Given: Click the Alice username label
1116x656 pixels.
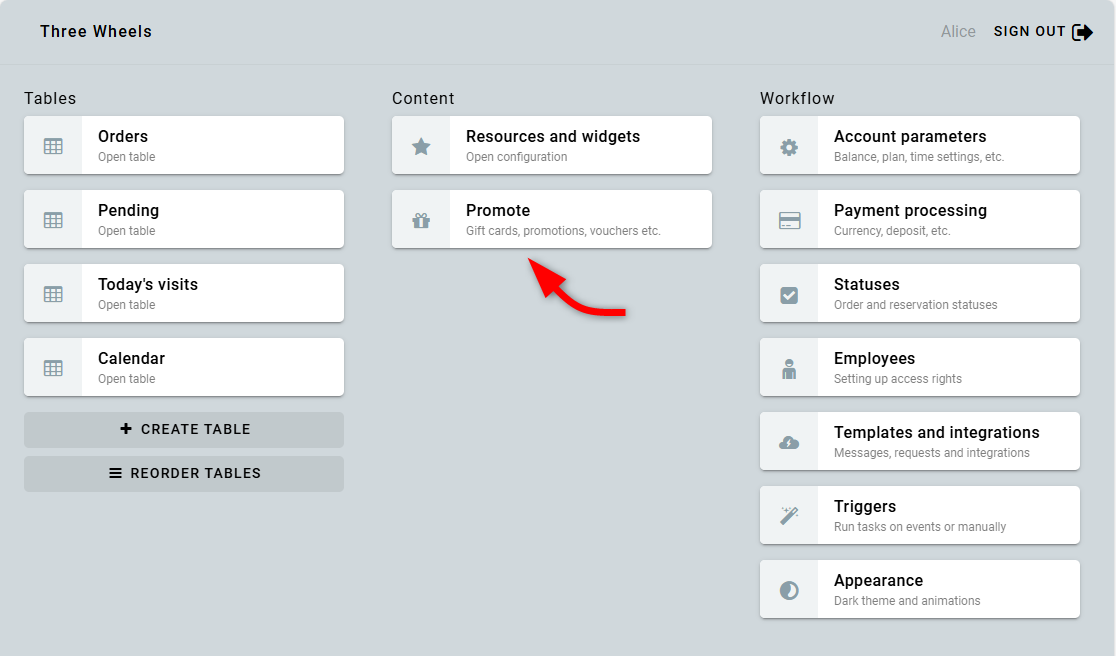Looking at the screenshot, I should [x=958, y=32].
